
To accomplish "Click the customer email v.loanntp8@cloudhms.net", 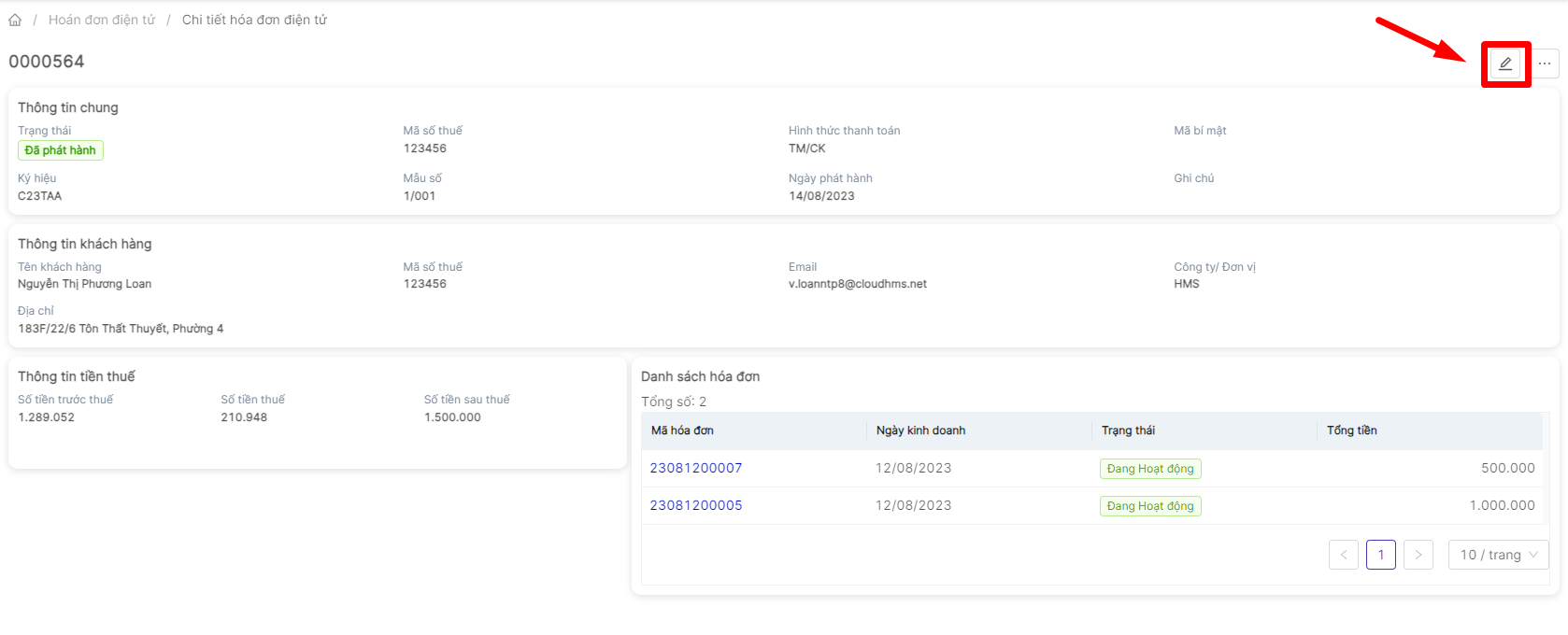I will 857,284.
